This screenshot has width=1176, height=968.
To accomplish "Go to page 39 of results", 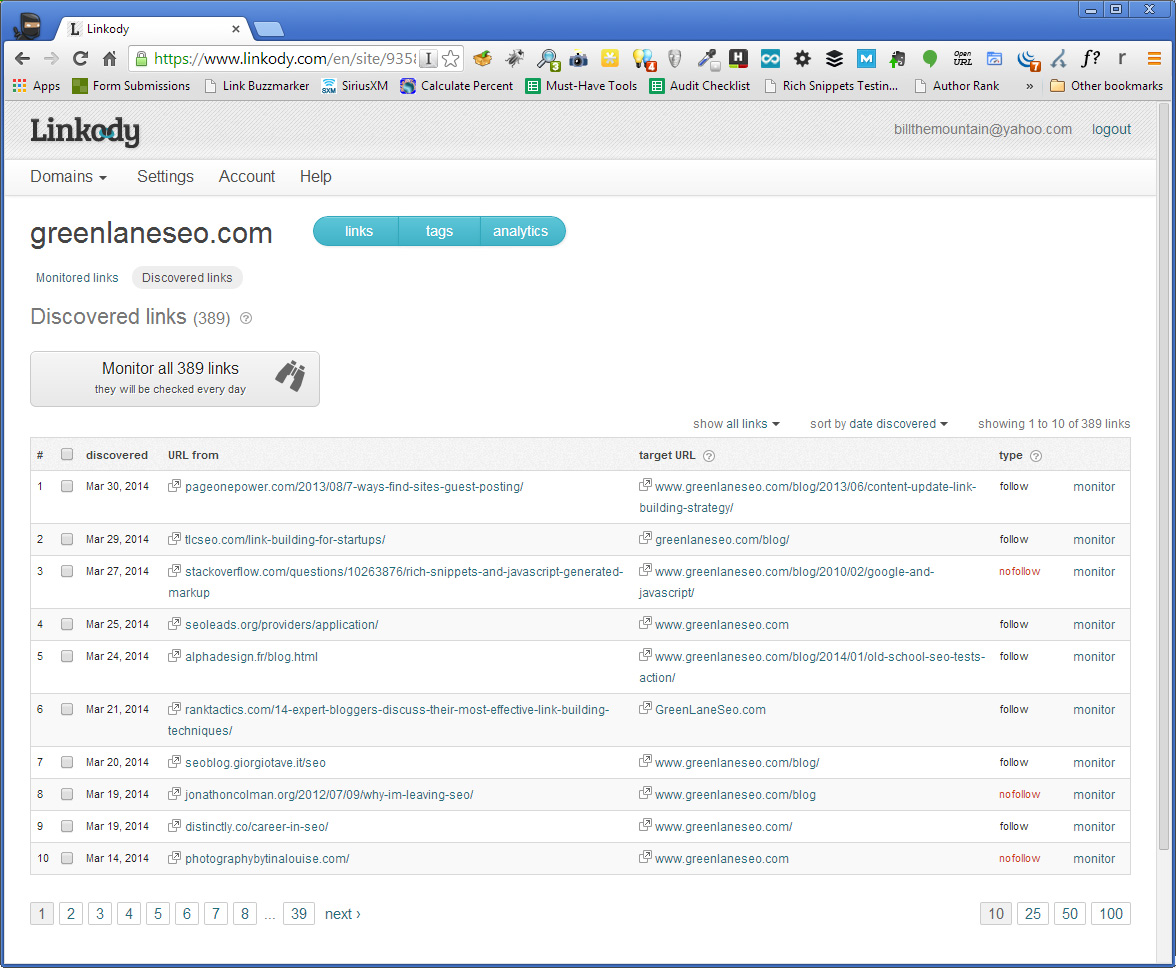I will coord(298,914).
